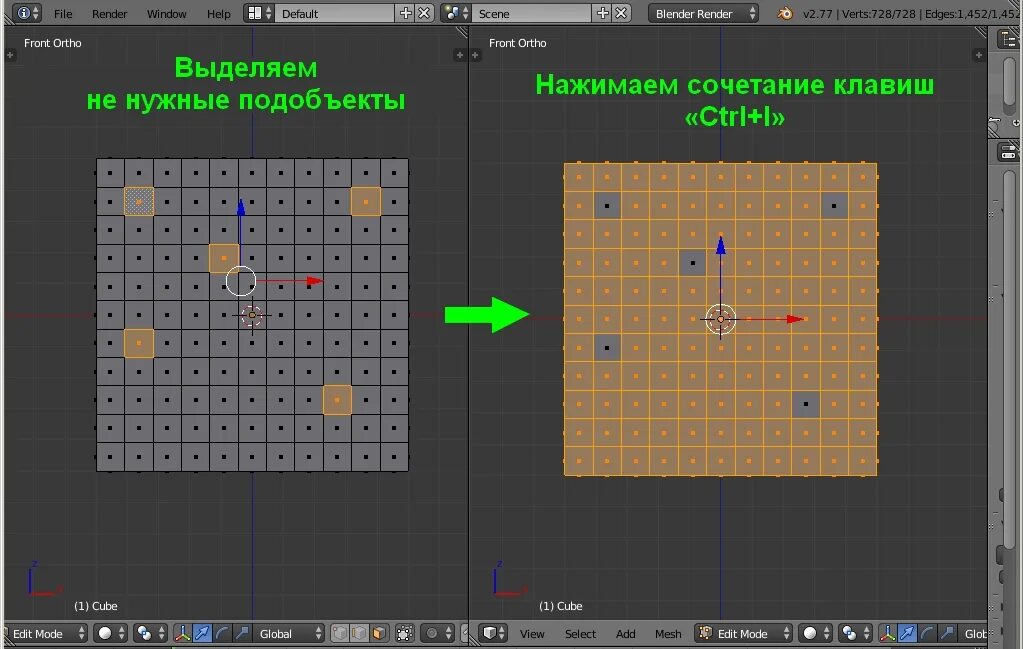
Task: Open the File menu
Action: [63, 14]
